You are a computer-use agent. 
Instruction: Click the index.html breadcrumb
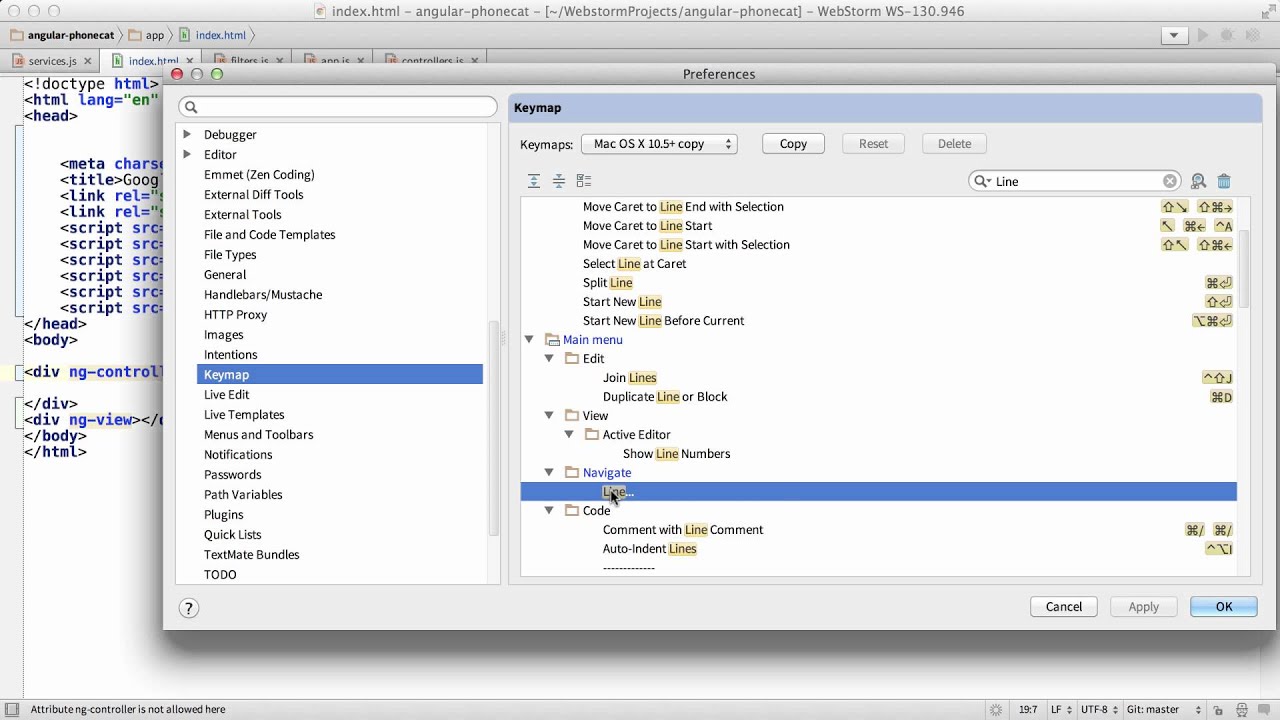coord(212,35)
